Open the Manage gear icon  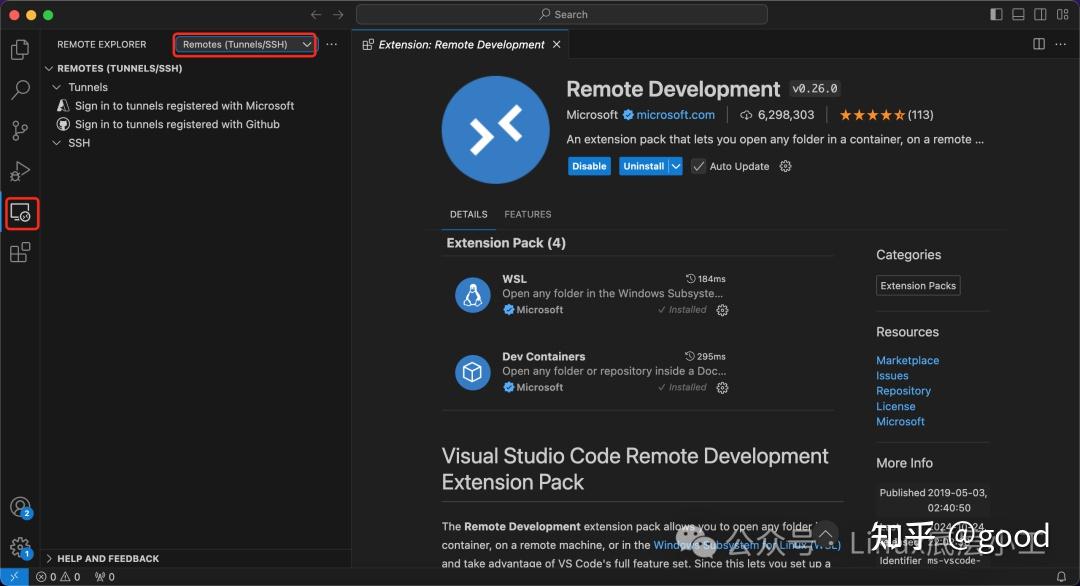point(20,546)
